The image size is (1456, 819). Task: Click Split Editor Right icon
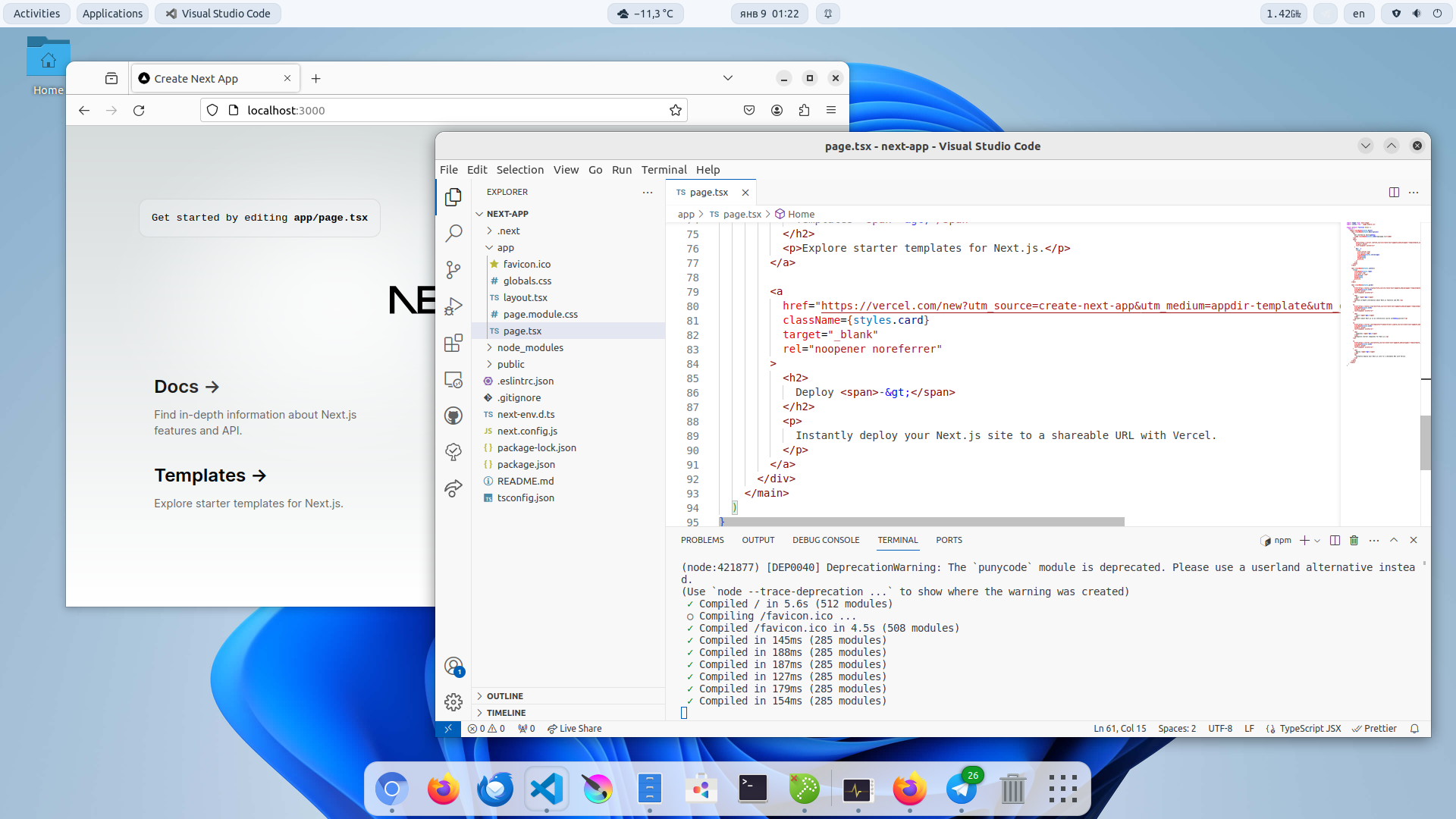click(1394, 193)
